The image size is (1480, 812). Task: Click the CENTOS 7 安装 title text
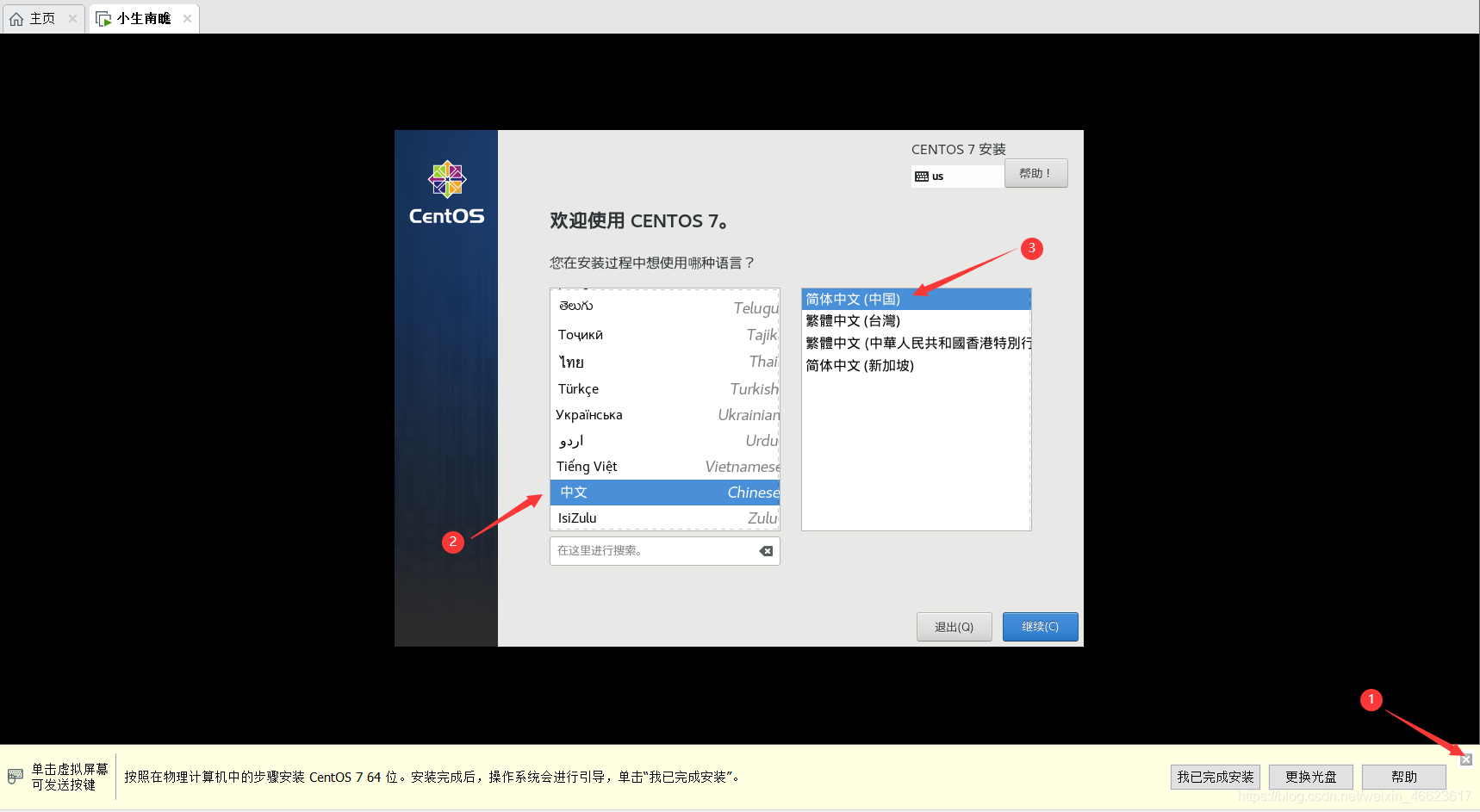tap(959, 149)
